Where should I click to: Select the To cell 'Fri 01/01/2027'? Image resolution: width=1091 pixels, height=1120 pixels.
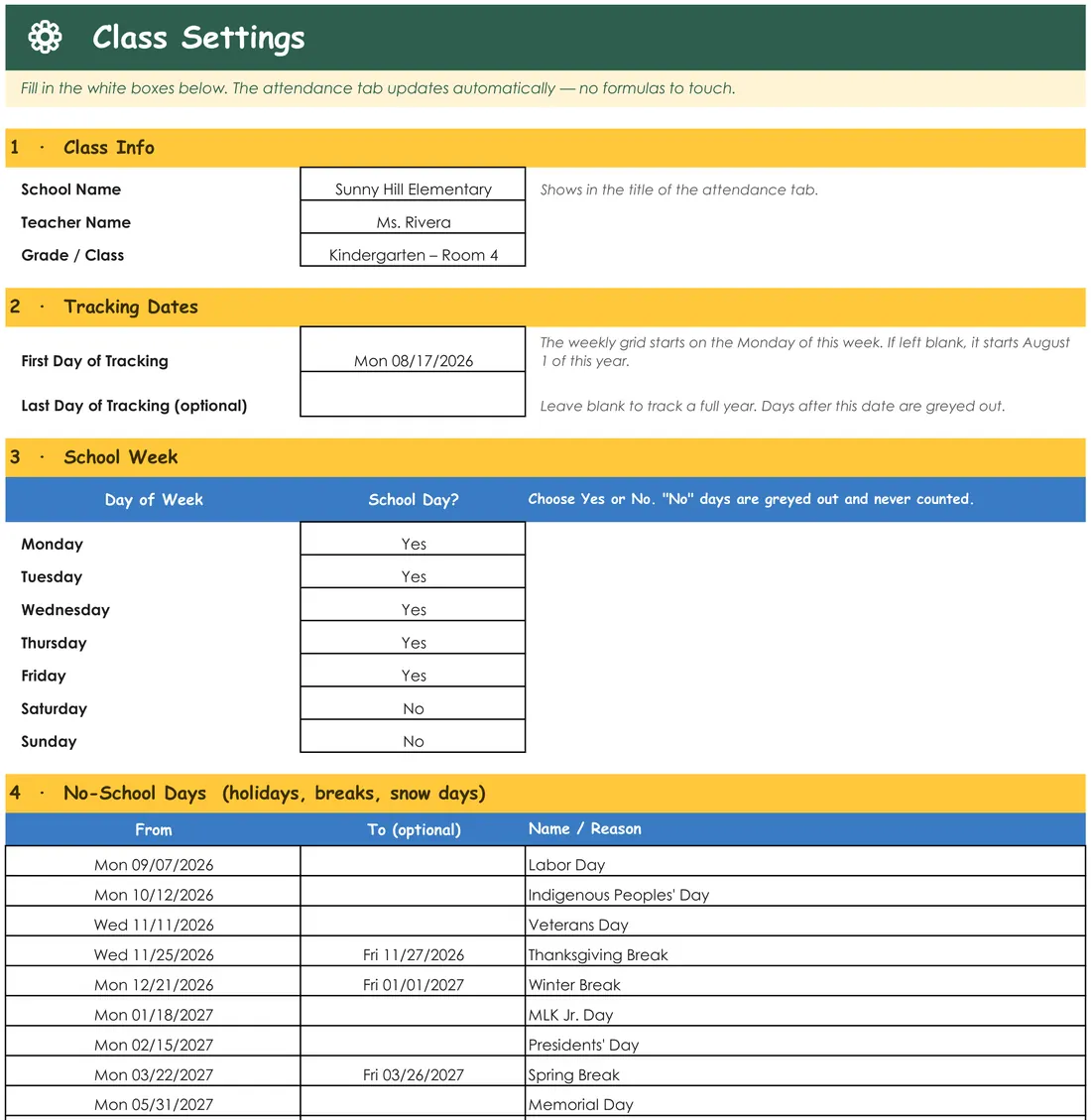[413, 981]
